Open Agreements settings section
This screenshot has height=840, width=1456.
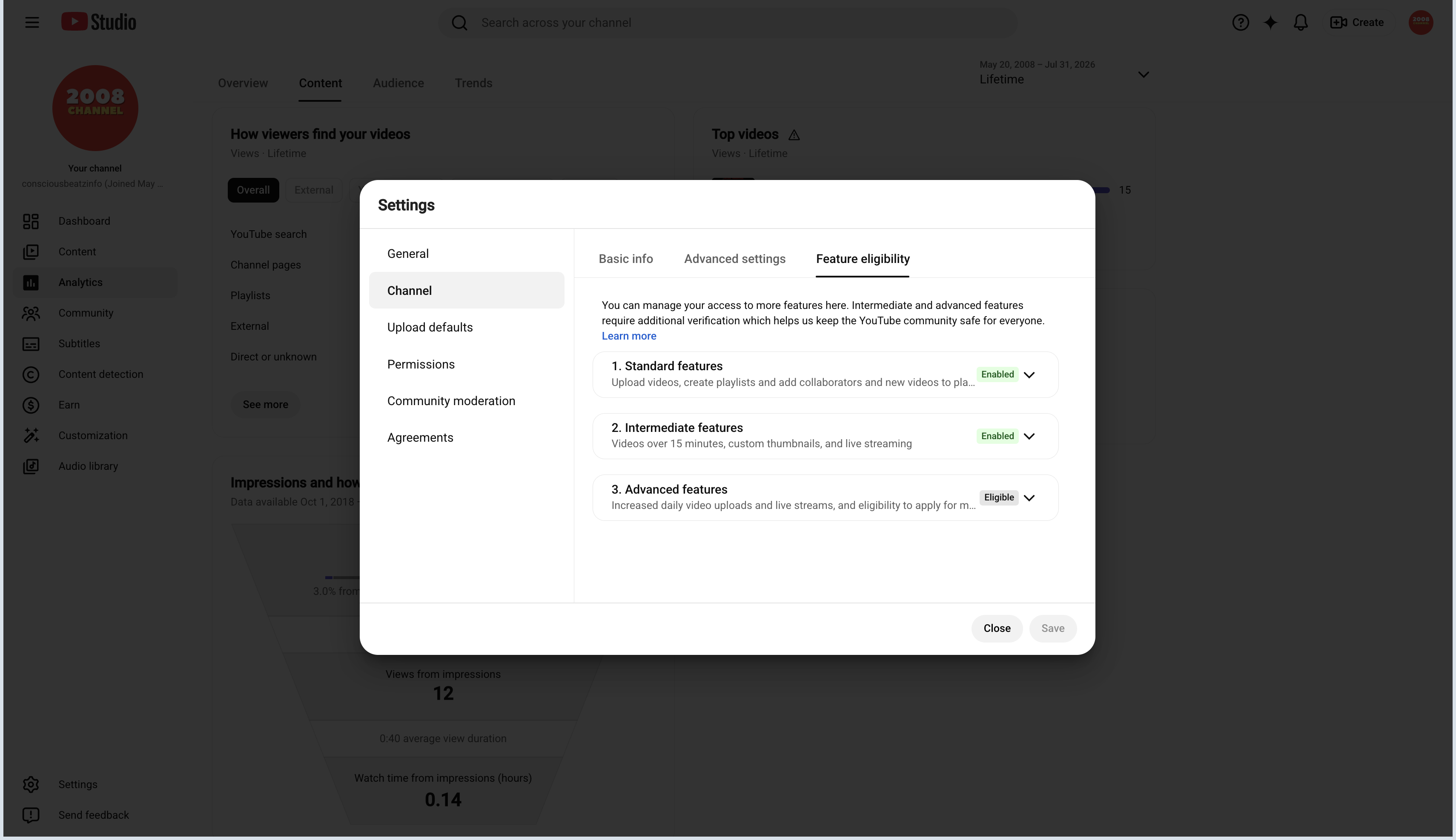click(x=466, y=437)
